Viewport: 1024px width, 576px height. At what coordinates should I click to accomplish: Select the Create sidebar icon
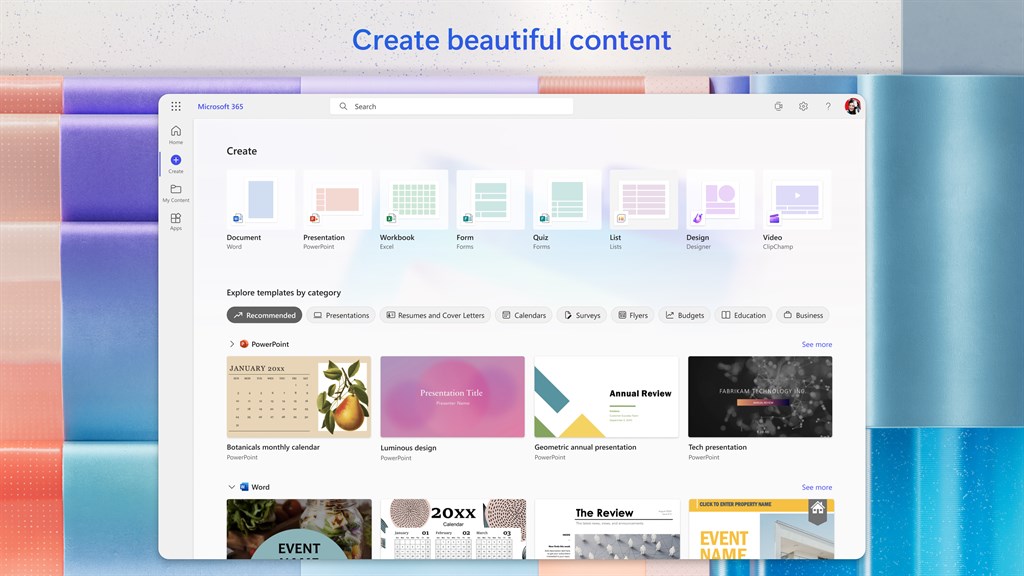[176, 163]
